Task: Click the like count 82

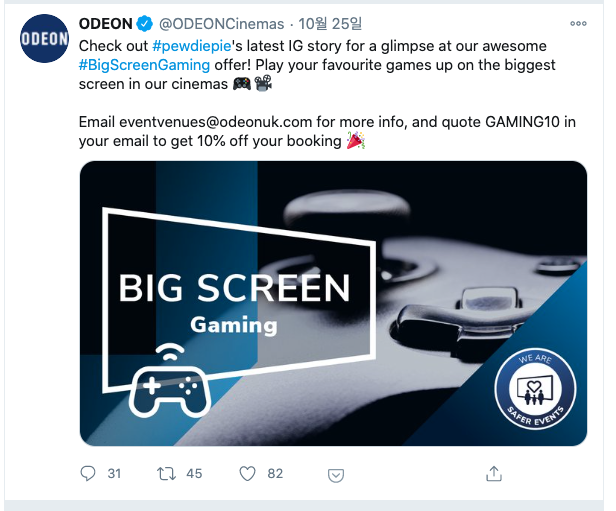Action: click(x=275, y=474)
